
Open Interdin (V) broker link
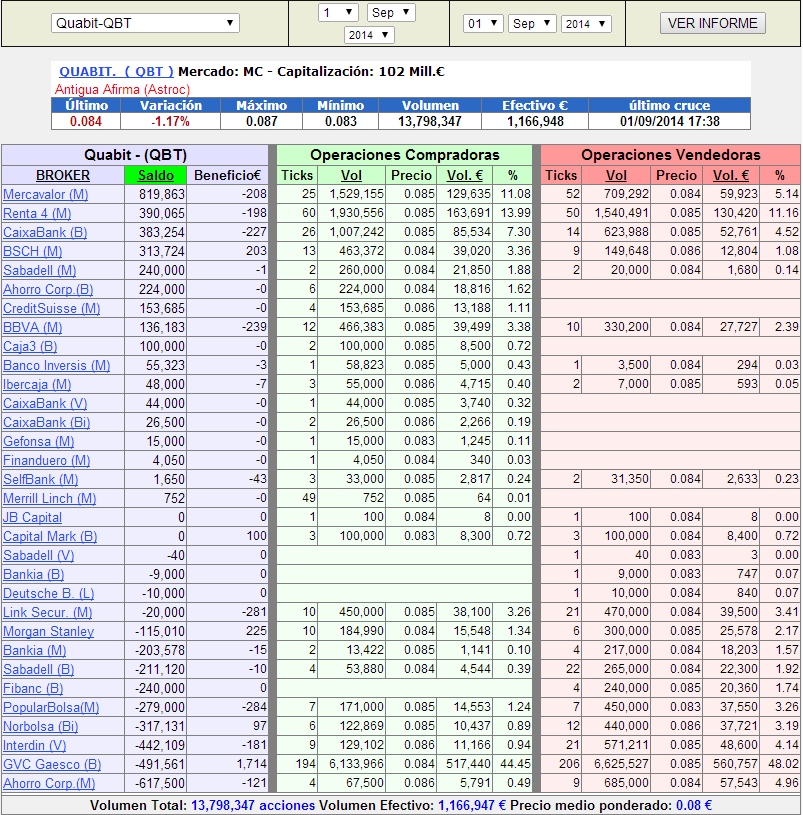pos(35,745)
